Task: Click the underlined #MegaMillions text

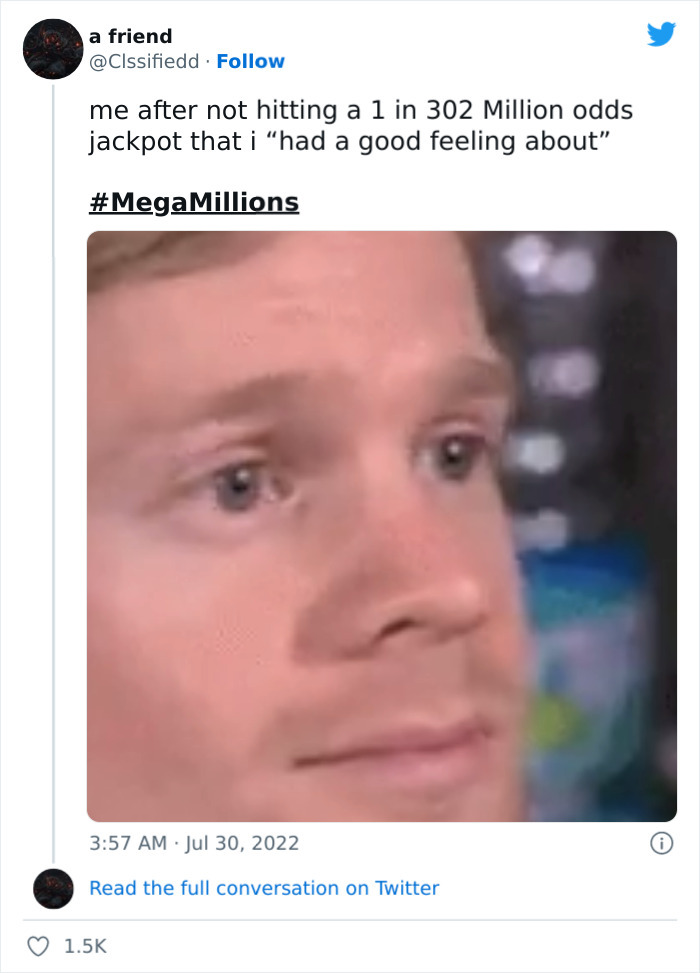Action: tap(193, 202)
